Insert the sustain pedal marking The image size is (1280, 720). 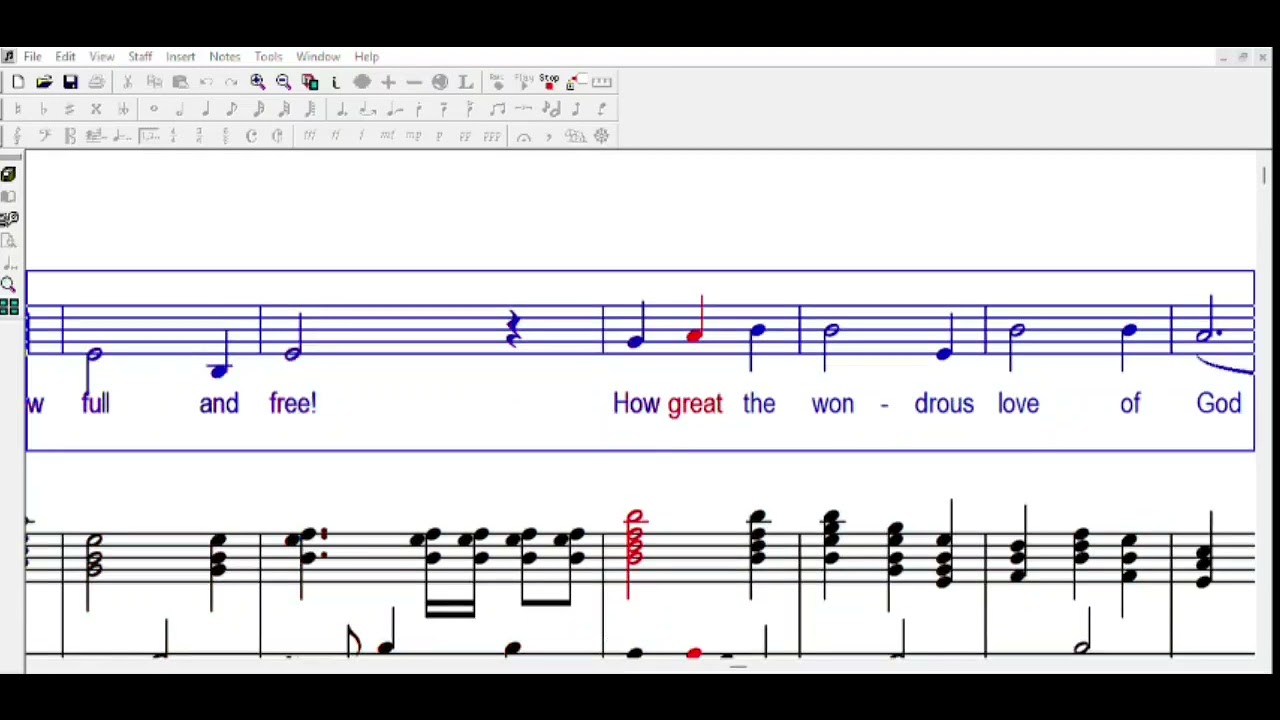(x=575, y=136)
